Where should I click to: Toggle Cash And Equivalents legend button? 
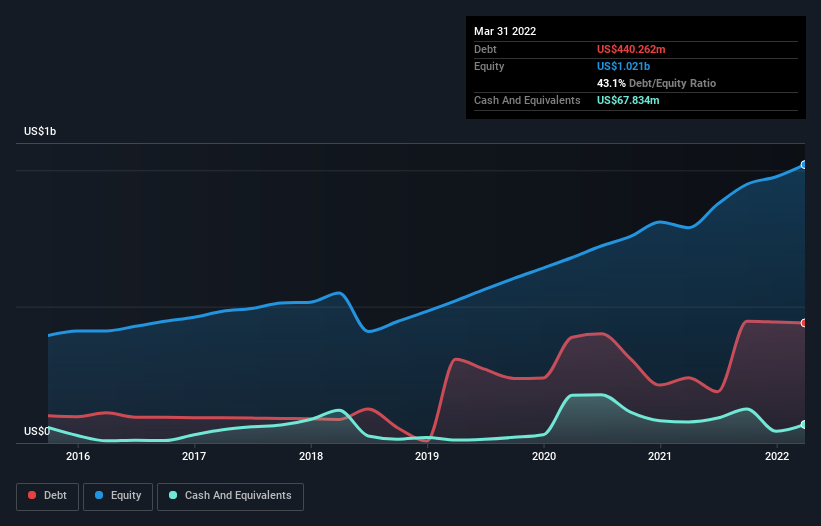pyautogui.click(x=230, y=496)
